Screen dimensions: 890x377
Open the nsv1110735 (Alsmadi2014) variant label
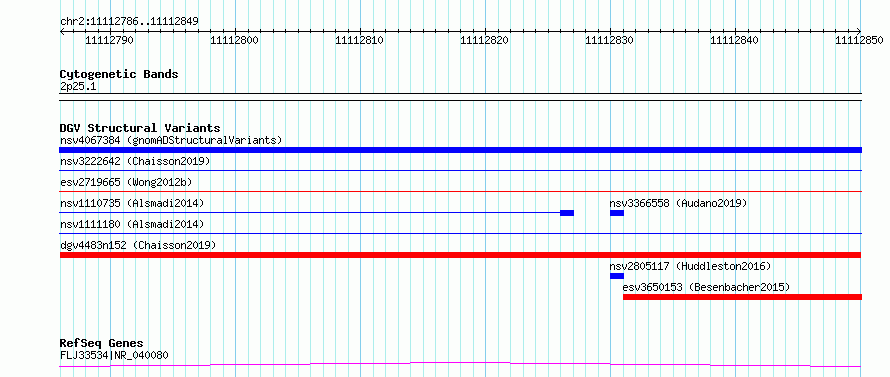click(132, 203)
